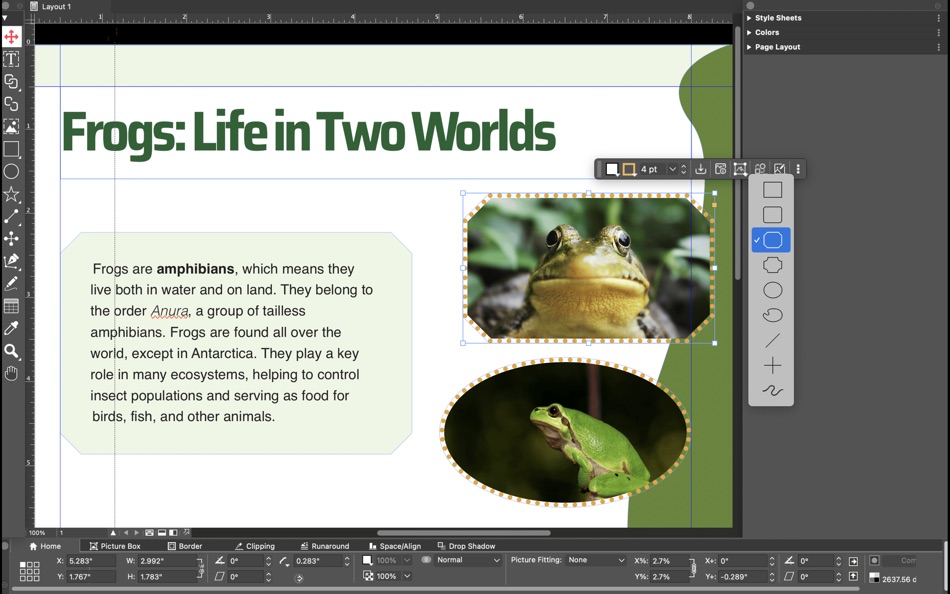Click box background color swatch in Home tab
This screenshot has width=950, height=594.
(367, 561)
